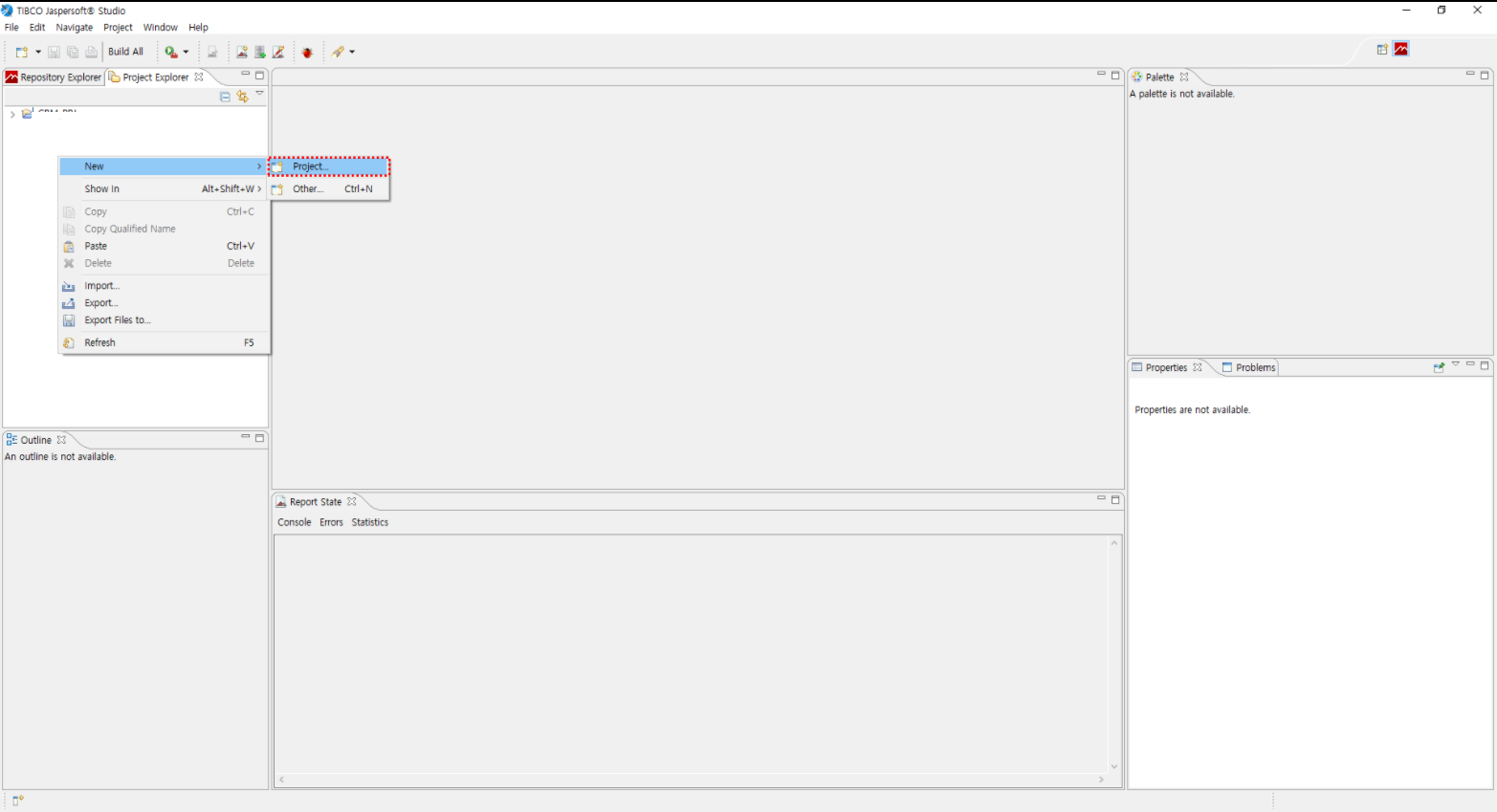1497x812 pixels.
Task: Select the Palette view tab
Action: coord(1159,77)
